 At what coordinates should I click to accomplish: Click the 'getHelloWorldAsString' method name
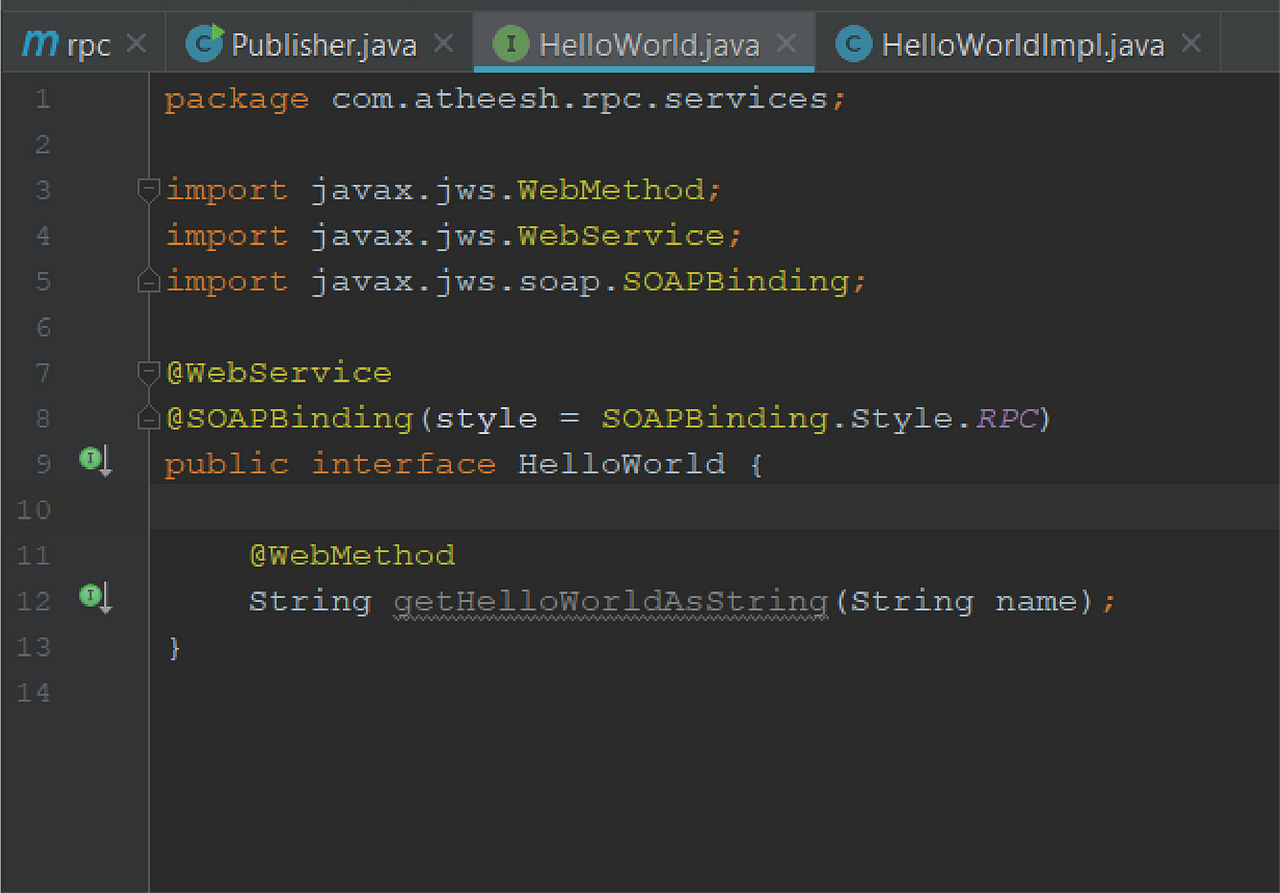coord(611,602)
